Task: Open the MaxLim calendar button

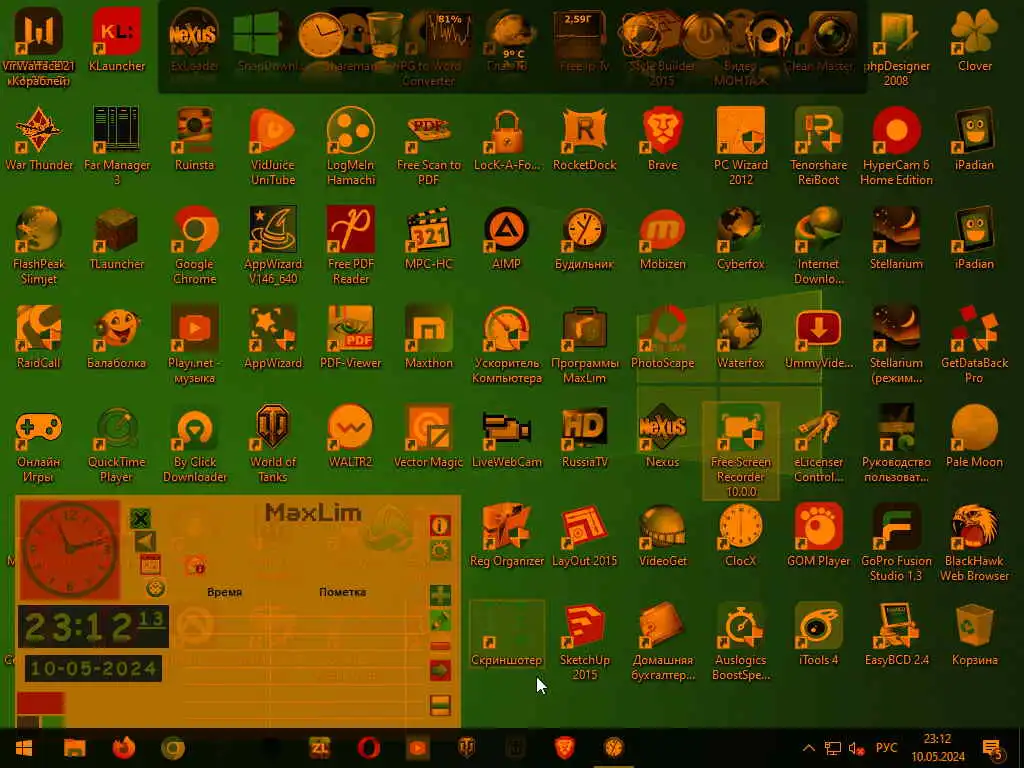Action: 150,564
